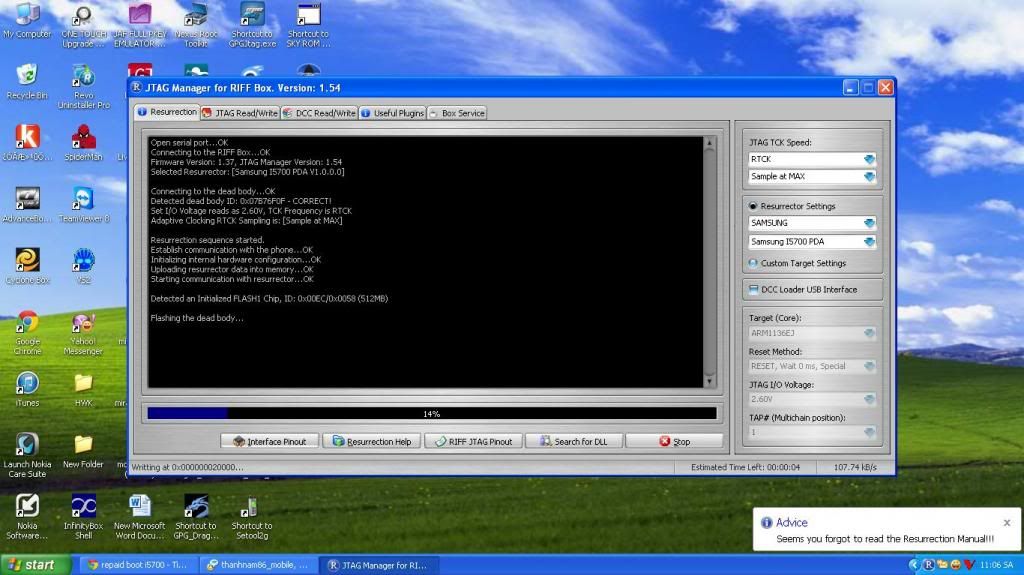Click the taskbar clock showing 11:06

click(x=996, y=565)
